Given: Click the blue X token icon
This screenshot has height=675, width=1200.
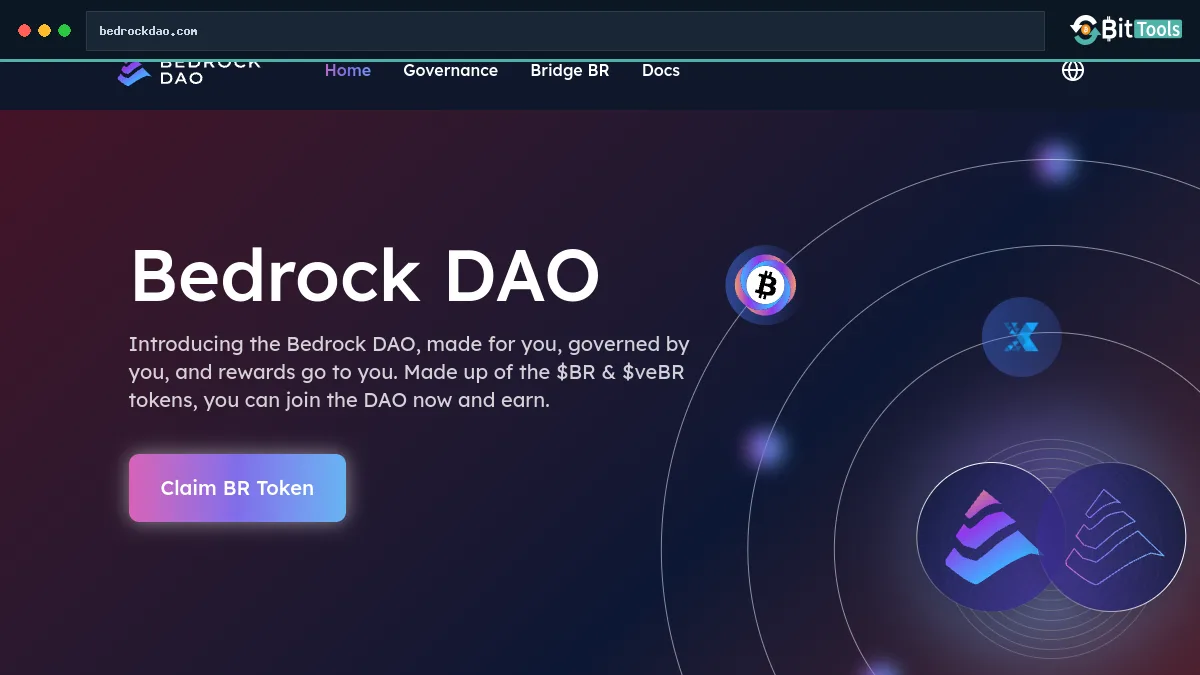Looking at the screenshot, I should [x=1021, y=337].
